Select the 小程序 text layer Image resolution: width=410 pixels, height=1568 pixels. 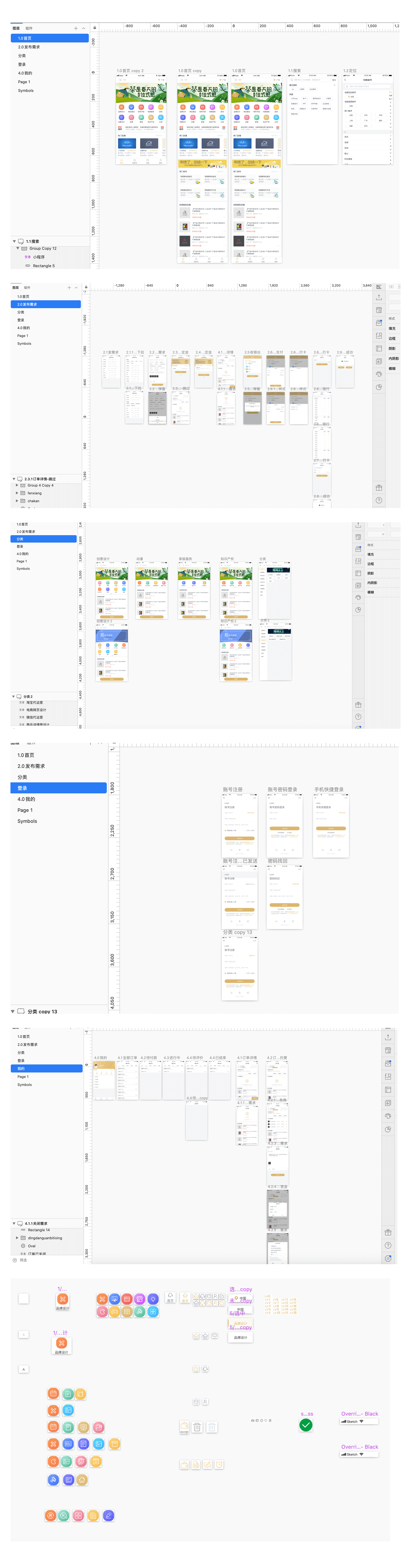39,257
